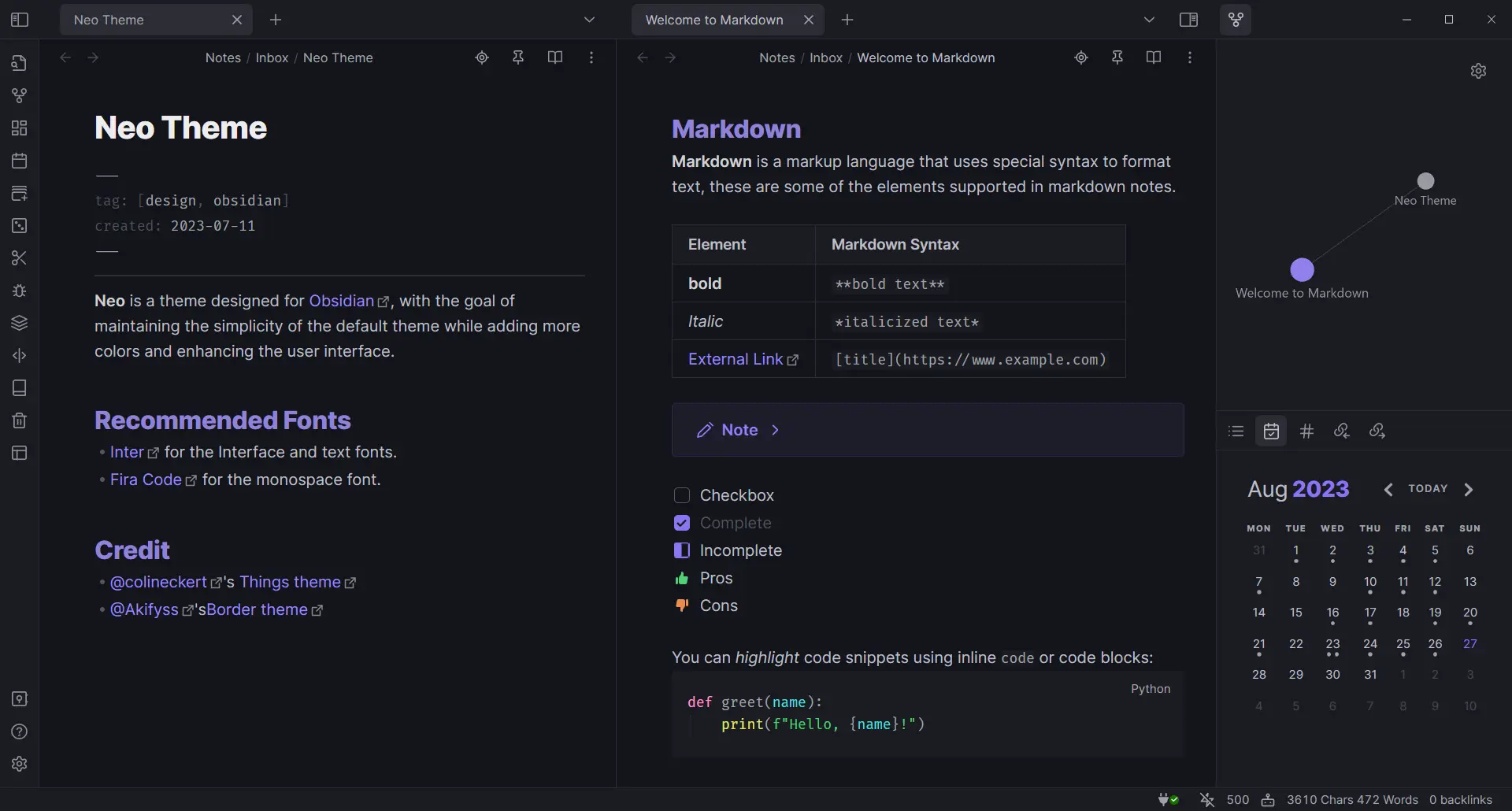
Task: Open the vault switcher icon
Action: (x=20, y=699)
